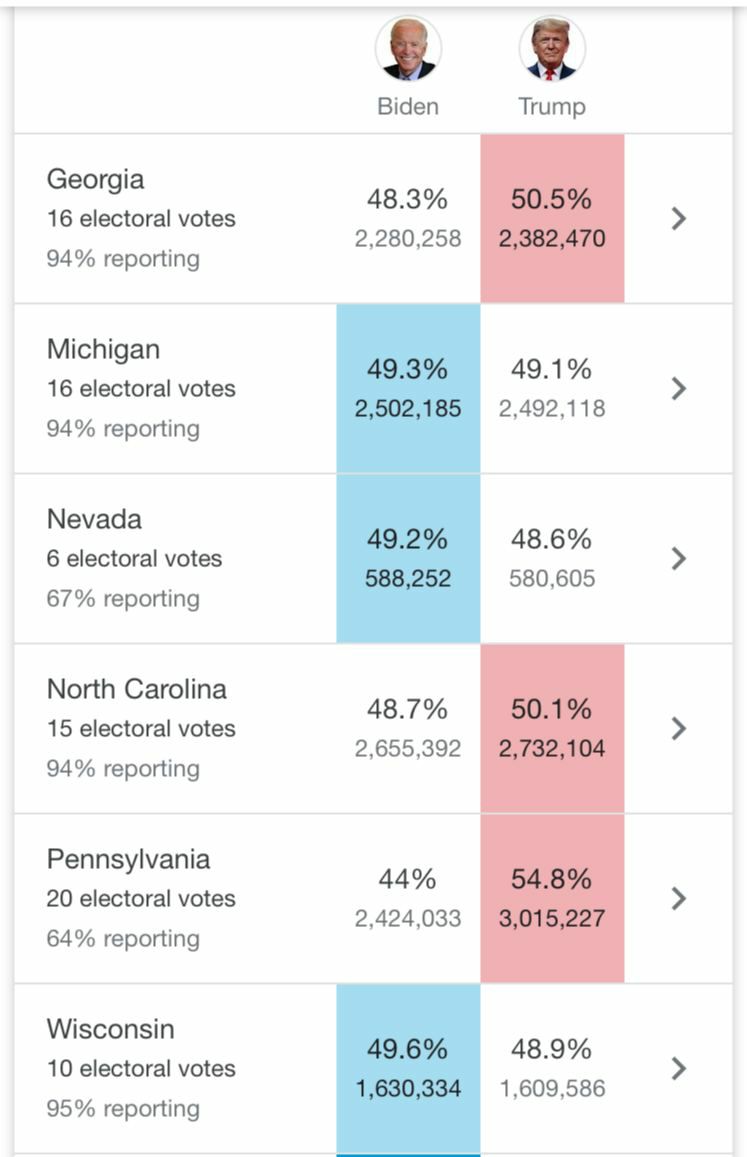Open the Georgia state name link
This screenshot has width=747, height=1157.
[x=96, y=180]
